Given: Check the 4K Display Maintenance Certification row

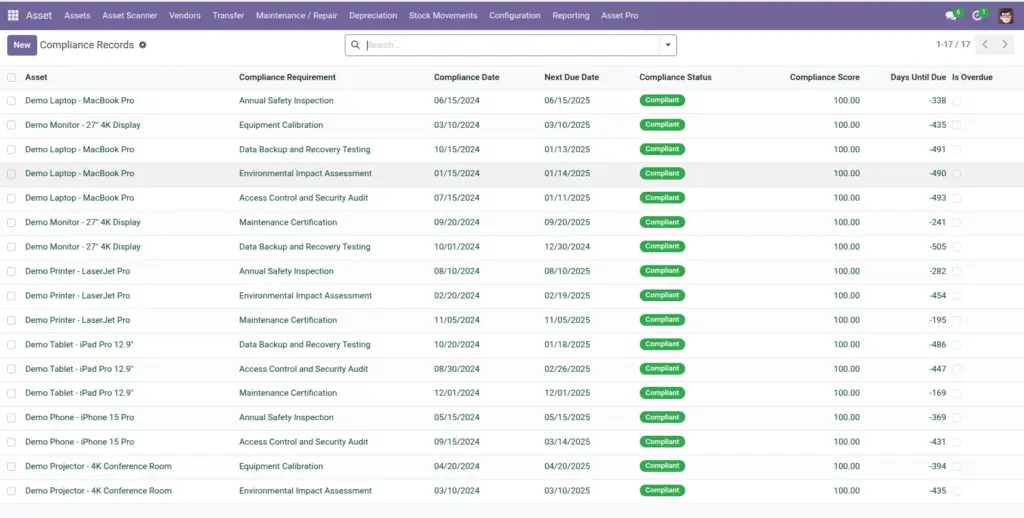Looking at the screenshot, I should pyautogui.click(x=12, y=223).
